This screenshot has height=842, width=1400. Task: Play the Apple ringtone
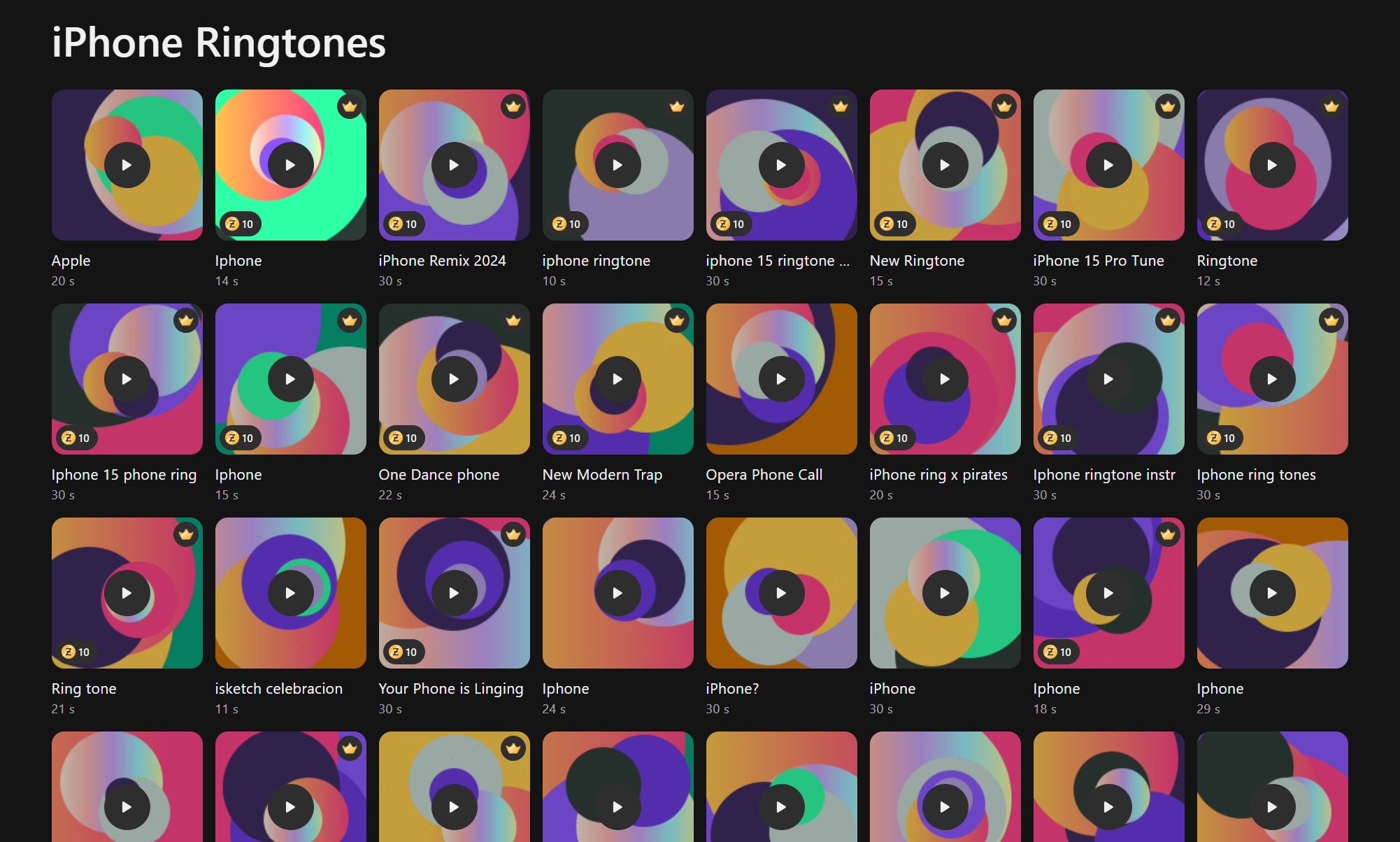(x=127, y=165)
